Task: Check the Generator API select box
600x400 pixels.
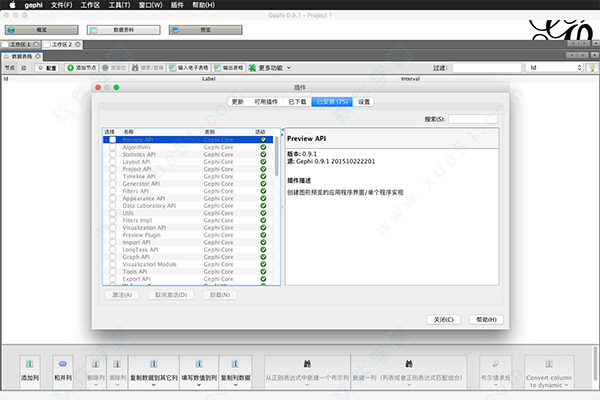Action: click(x=112, y=184)
